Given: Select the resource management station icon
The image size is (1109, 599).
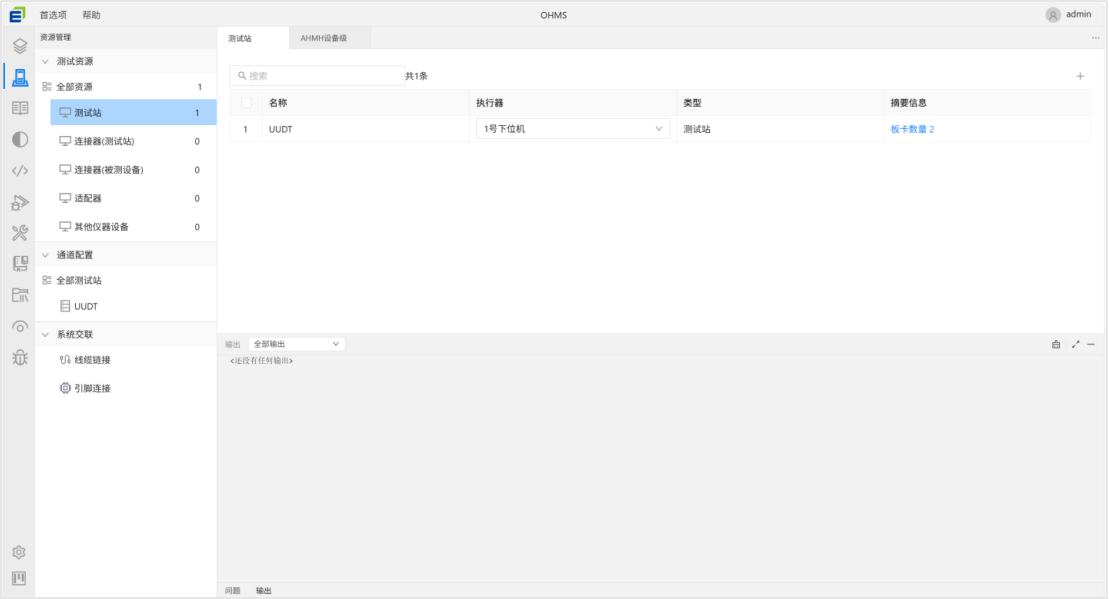Looking at the screenshot, I should pyautogui.click(x=20, y=77).
